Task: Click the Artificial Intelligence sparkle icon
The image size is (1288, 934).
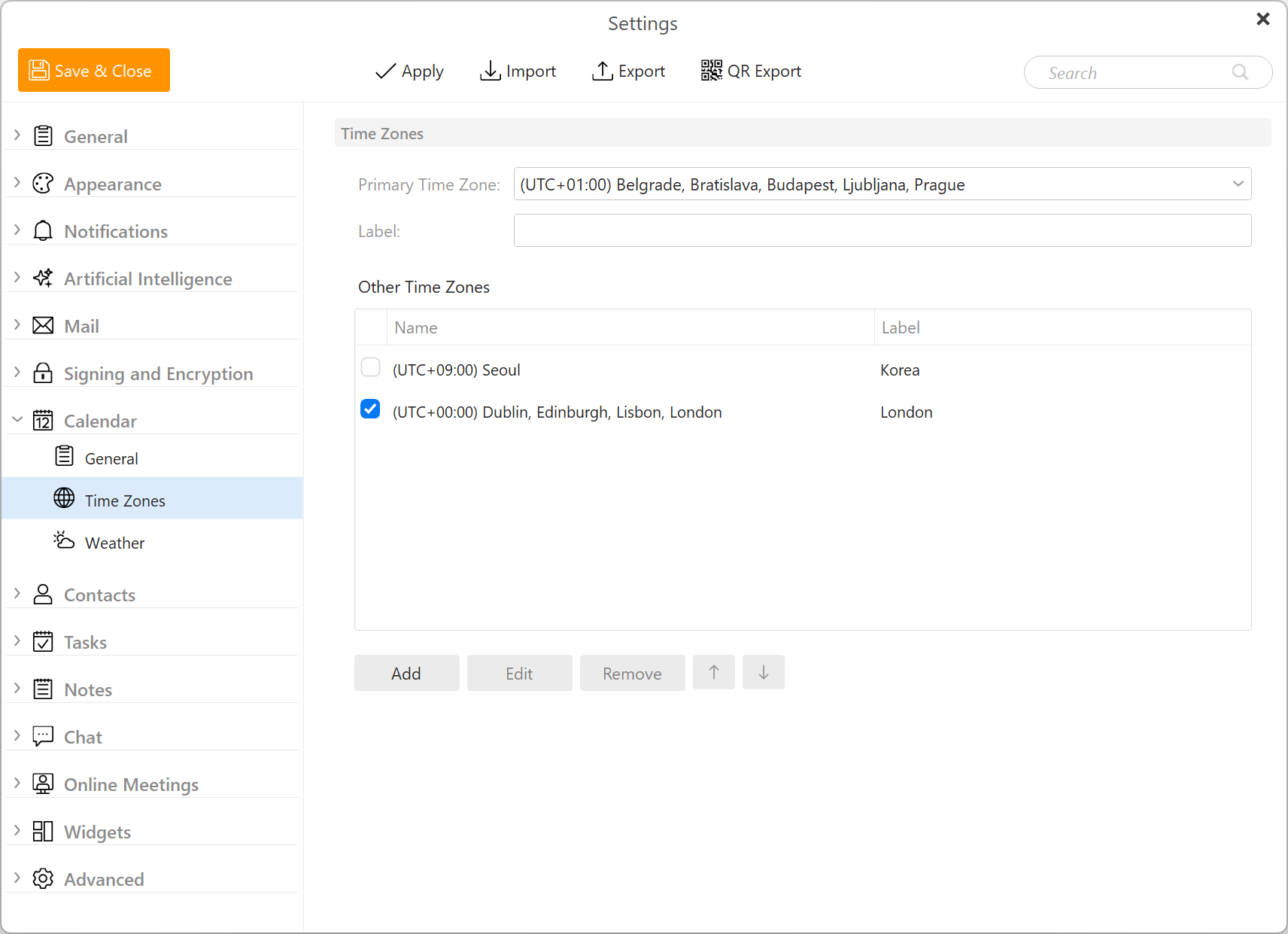Action: click(x=43, y=278)
